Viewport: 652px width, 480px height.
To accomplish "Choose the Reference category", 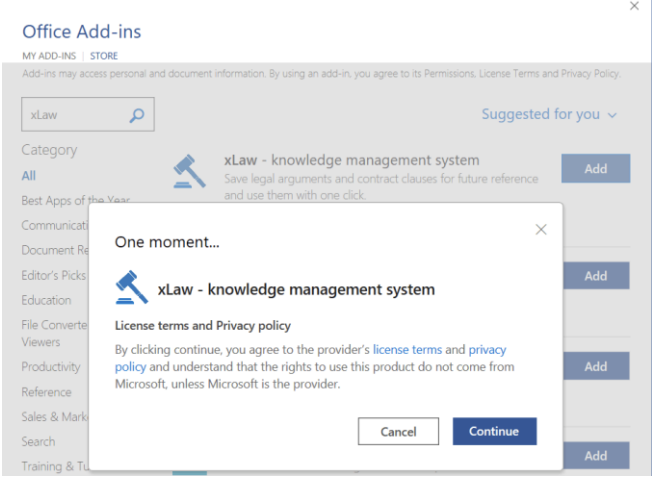I will tap(46, 392).
